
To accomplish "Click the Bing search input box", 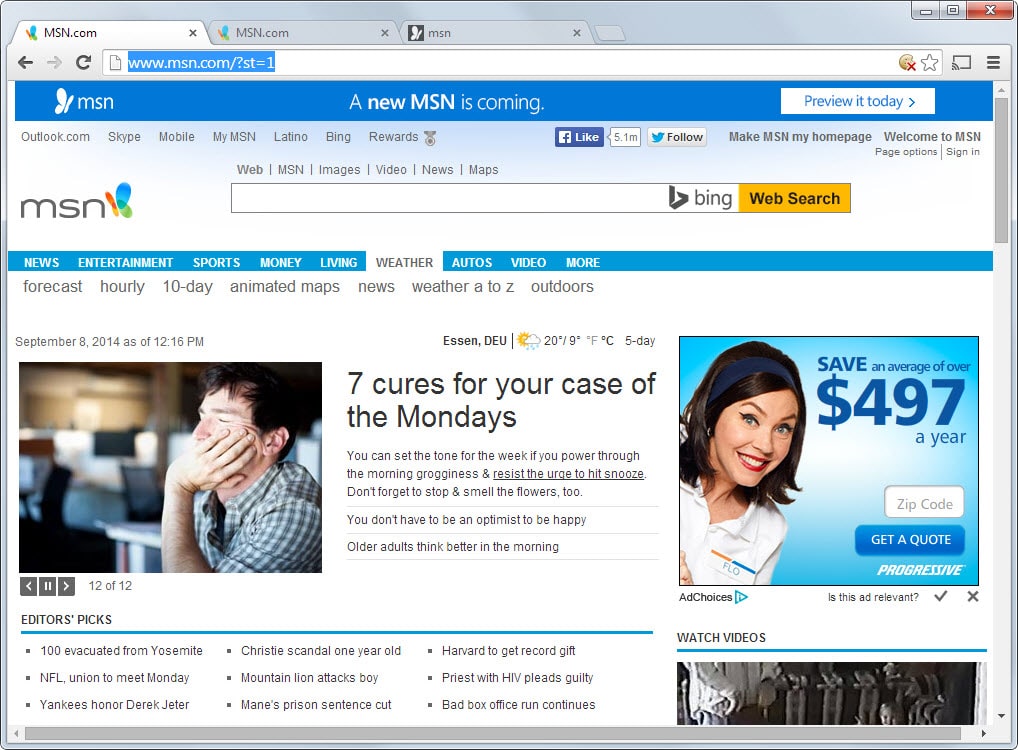I will (448, 198).
